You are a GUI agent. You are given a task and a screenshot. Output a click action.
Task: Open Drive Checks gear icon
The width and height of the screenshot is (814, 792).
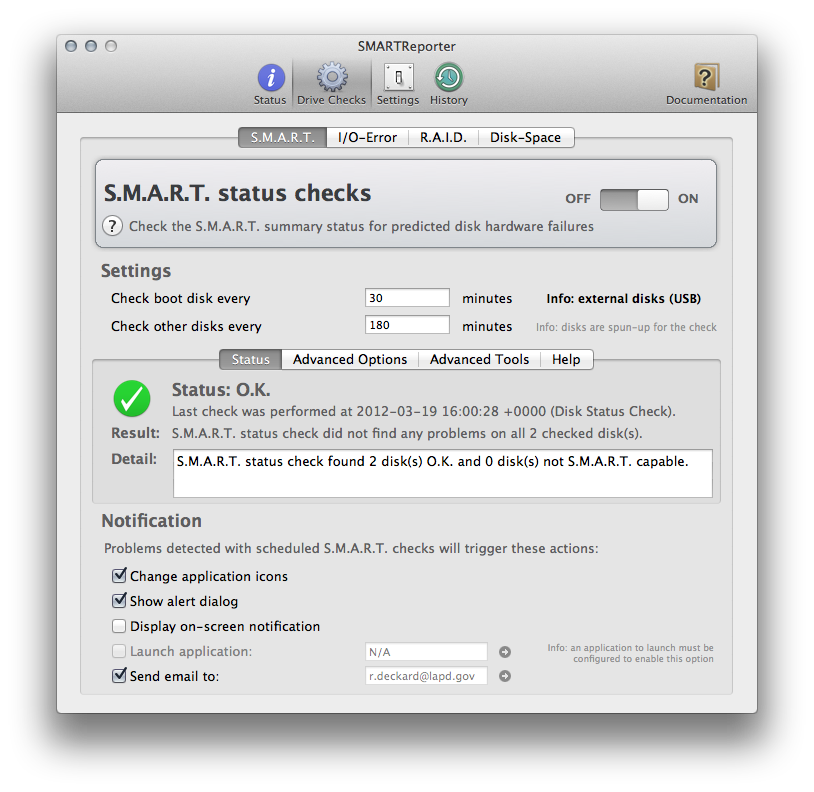tap(332, 85)
